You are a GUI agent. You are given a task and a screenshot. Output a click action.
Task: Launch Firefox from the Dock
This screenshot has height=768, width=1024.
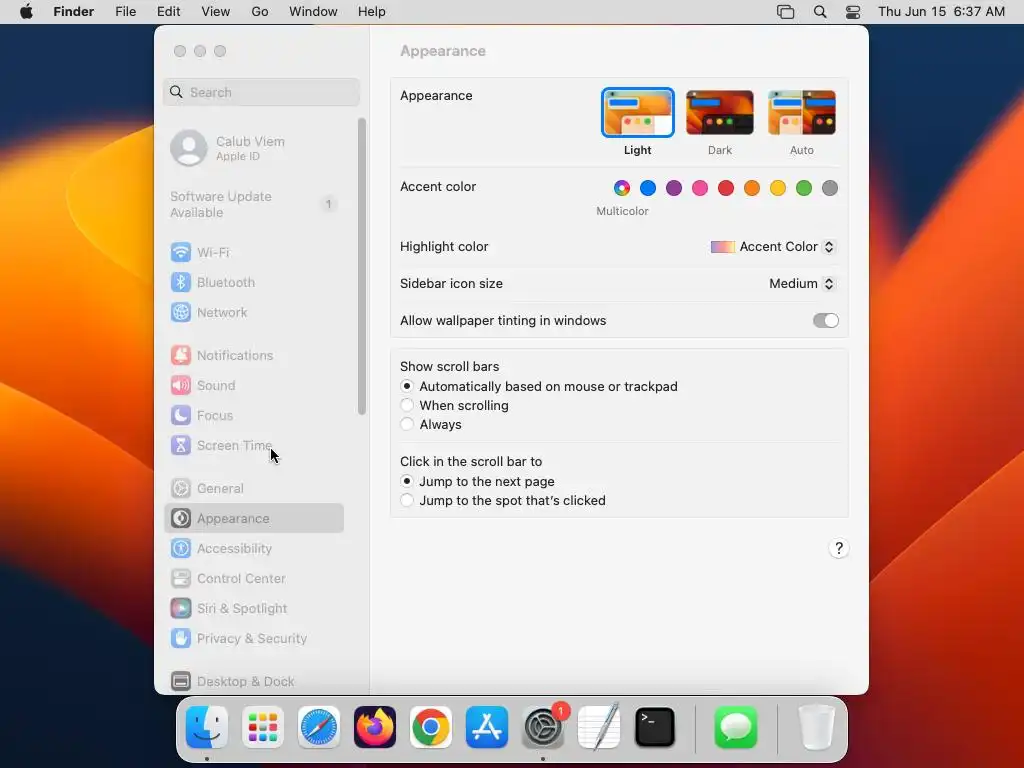point(375,727)
